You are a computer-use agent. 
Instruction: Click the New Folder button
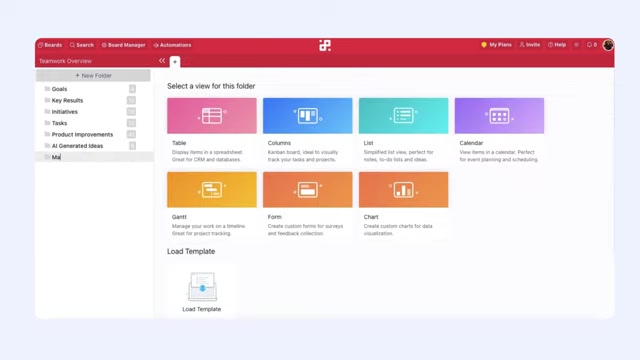point(93,76)
